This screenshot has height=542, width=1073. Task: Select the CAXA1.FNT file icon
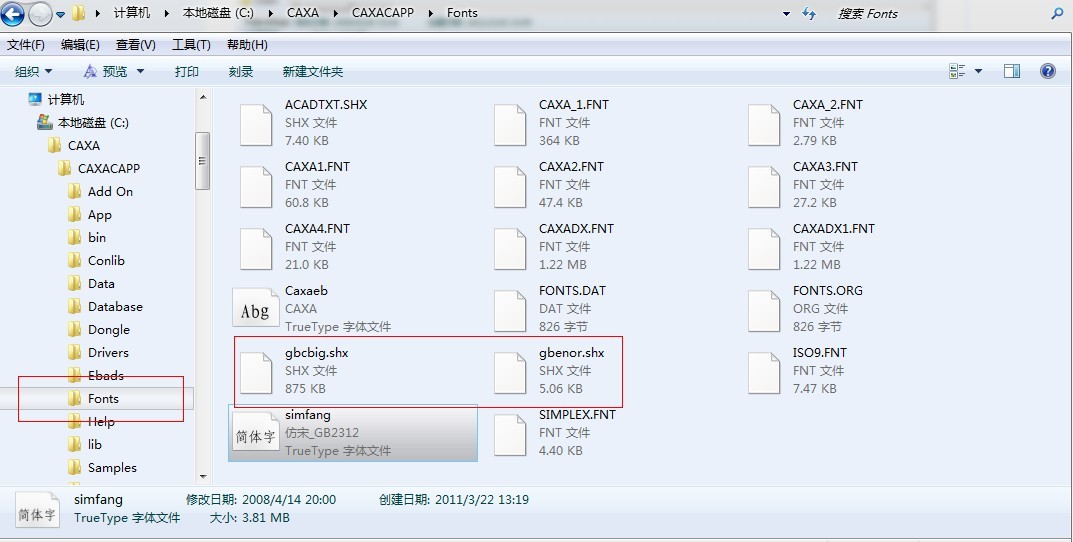(x=257, y=187)
